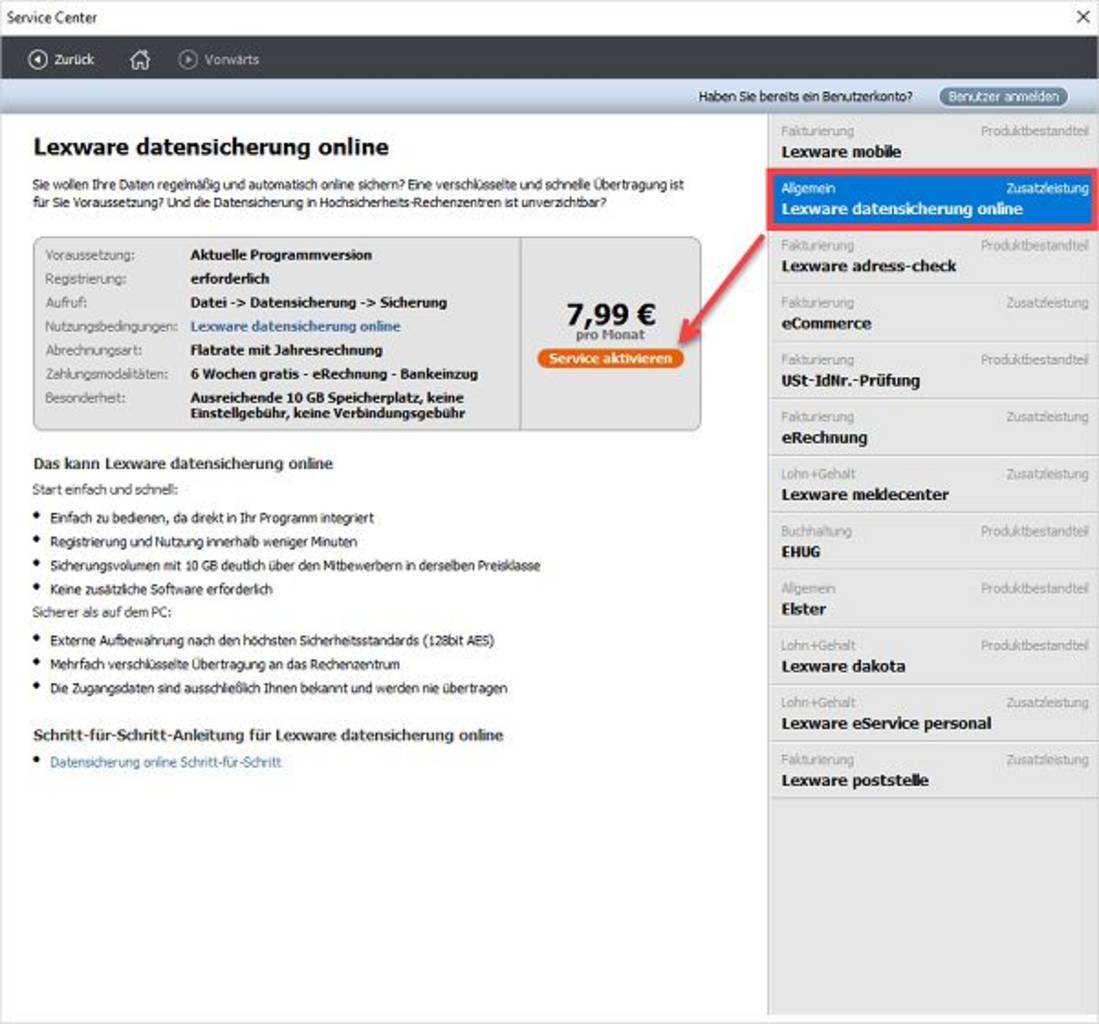The image size is (1099, 1024).
Task: Click the Zurück back arrow icon
Action: pos(37,60)
